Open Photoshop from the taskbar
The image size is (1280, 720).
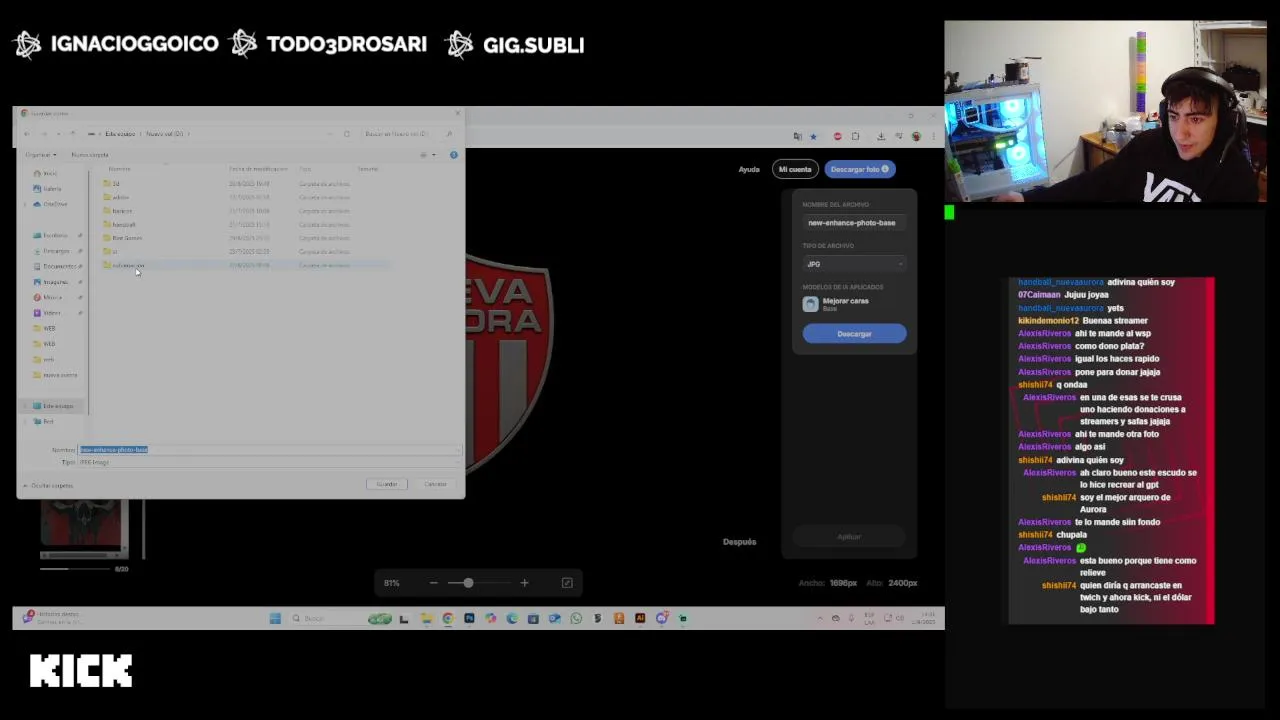(x=469, y=618)
